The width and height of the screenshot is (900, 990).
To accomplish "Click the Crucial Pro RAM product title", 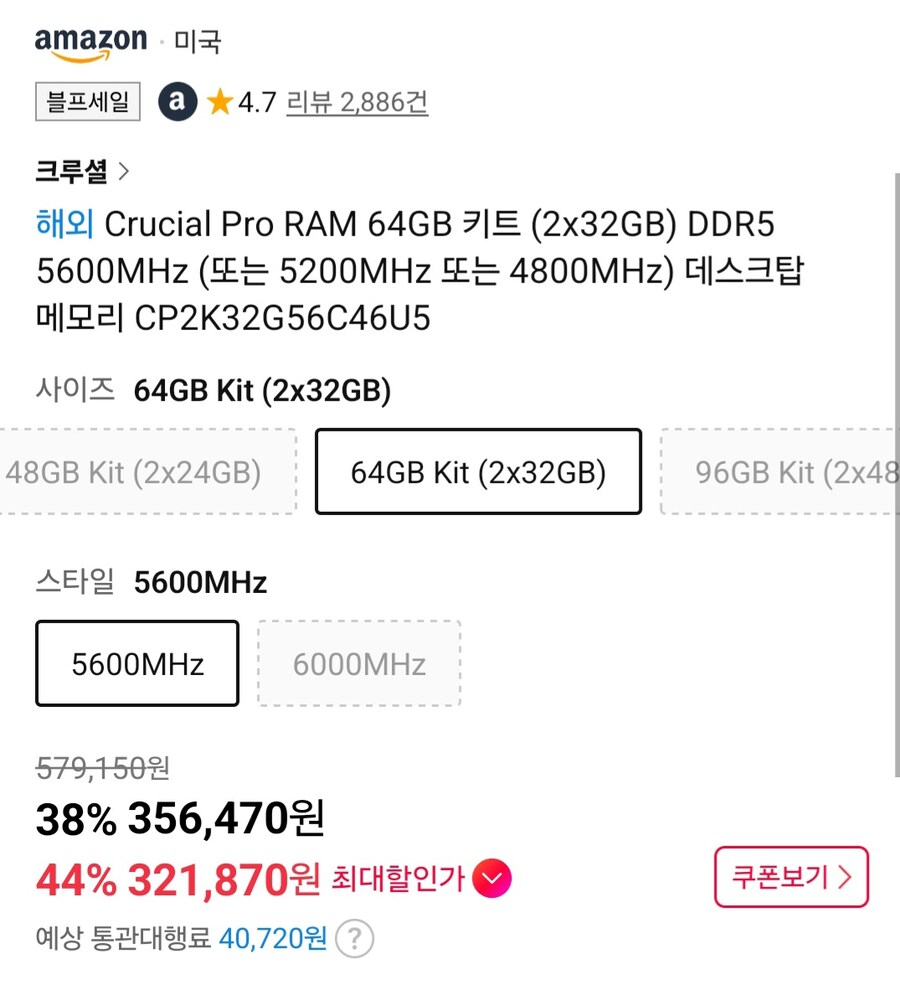I will click(420, 270).
